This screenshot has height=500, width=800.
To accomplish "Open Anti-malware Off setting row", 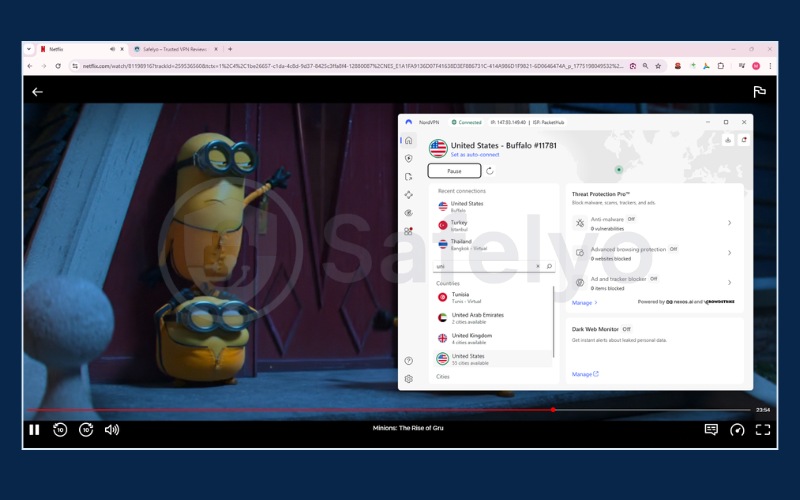I will pyautogui.click(x=654, y=223).
